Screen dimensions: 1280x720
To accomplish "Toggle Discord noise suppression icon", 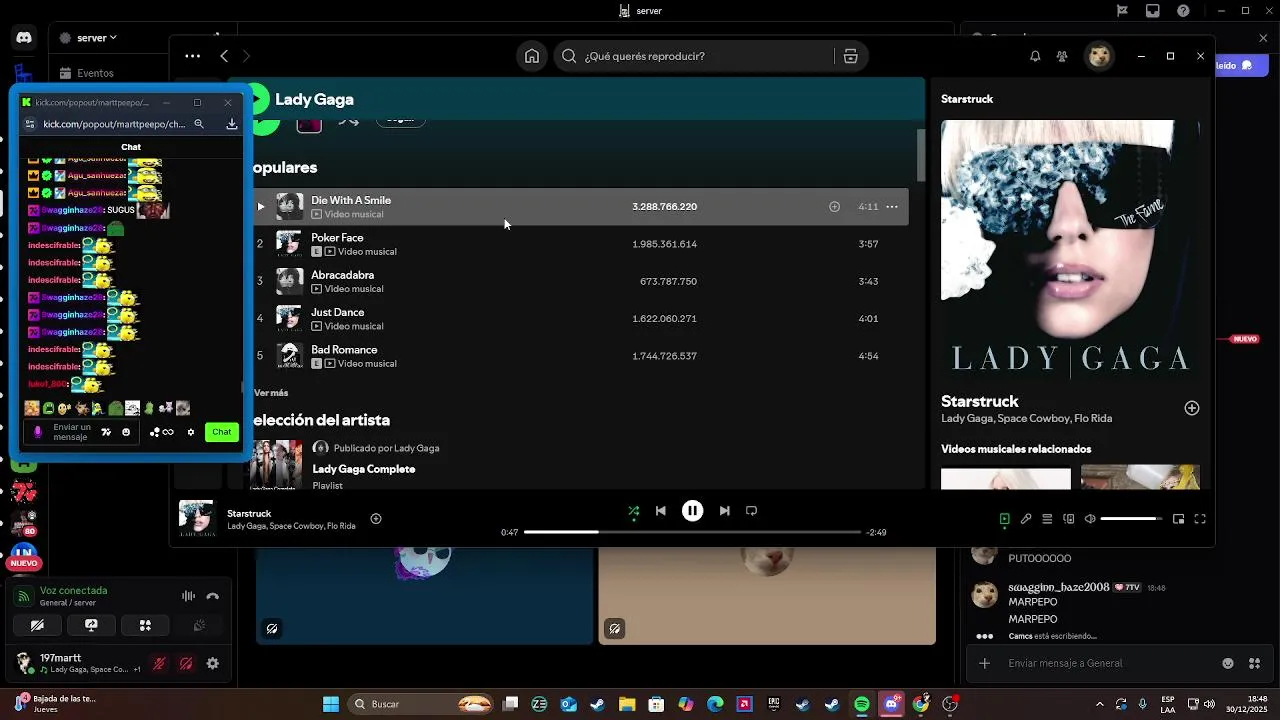I will 188,596.
